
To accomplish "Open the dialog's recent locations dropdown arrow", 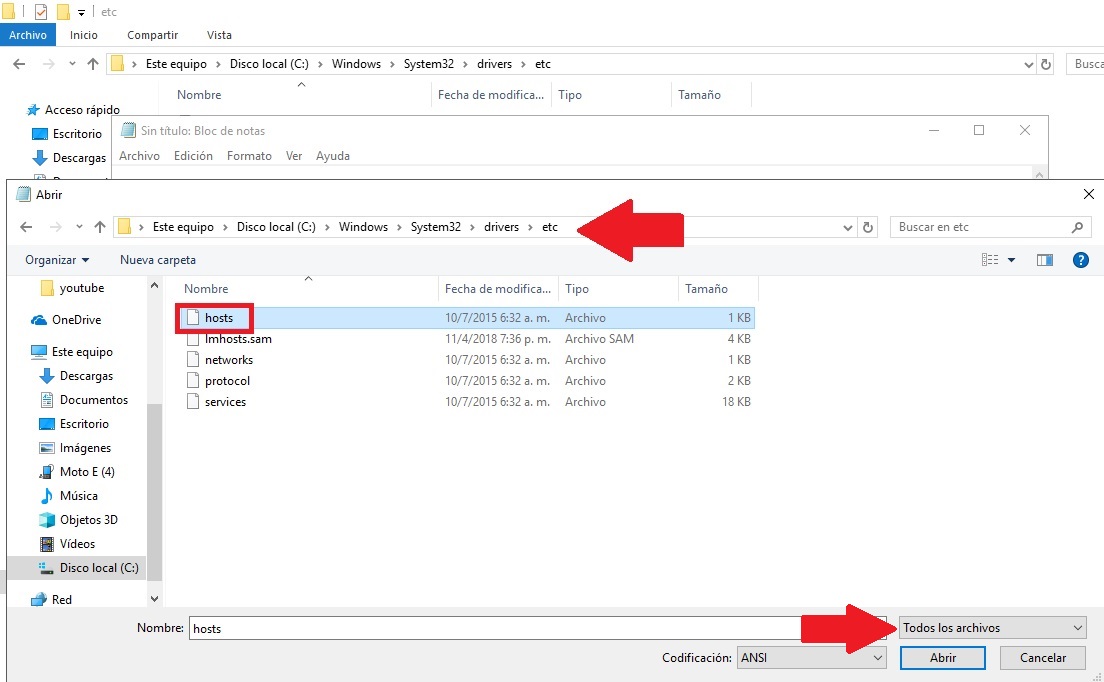I will tap(79, 227).
